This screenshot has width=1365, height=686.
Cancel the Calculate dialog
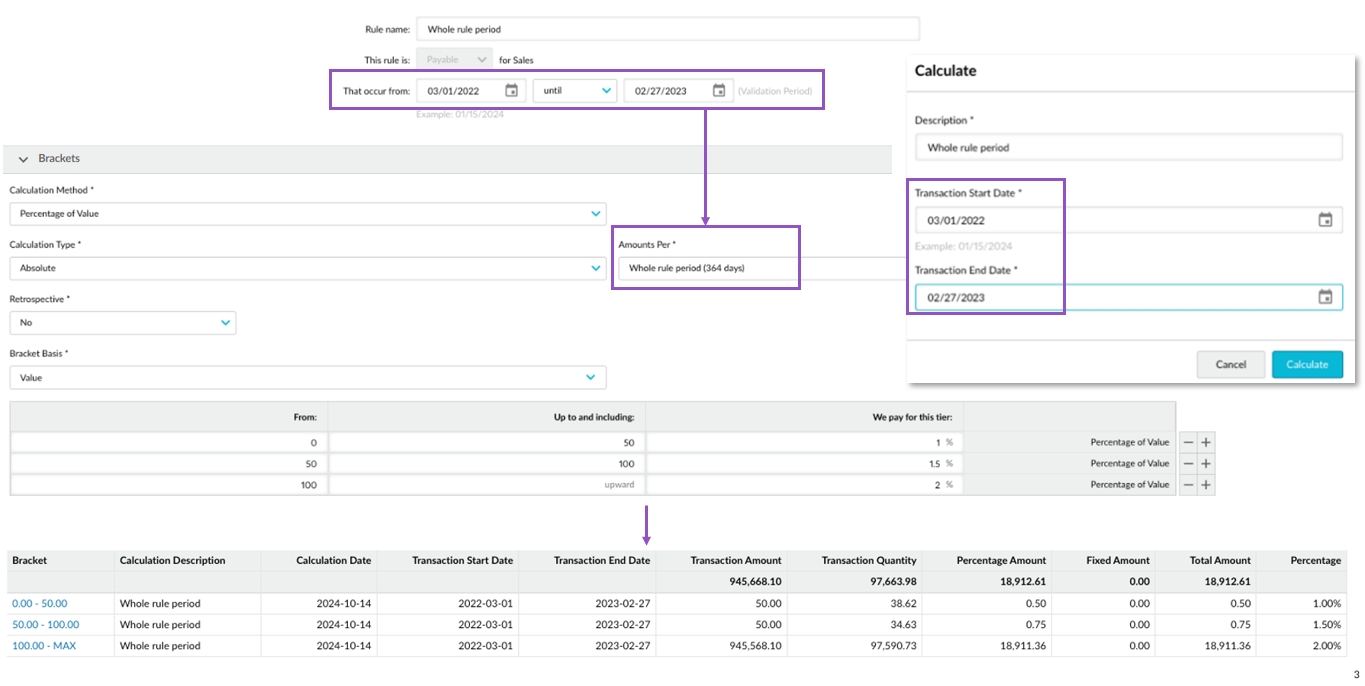tap(1230, 365)
